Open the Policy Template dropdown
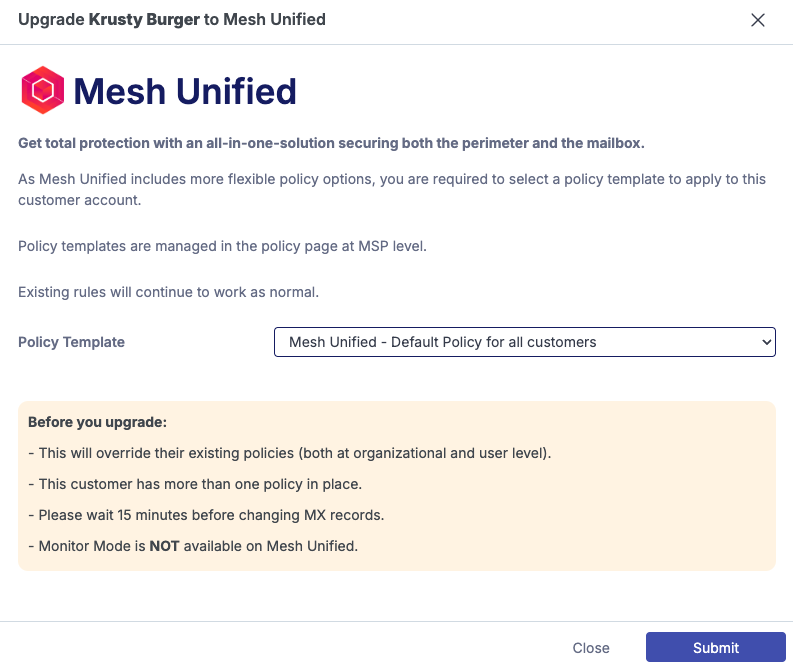This screenshot has width=793, height=670. pos(524,342)
